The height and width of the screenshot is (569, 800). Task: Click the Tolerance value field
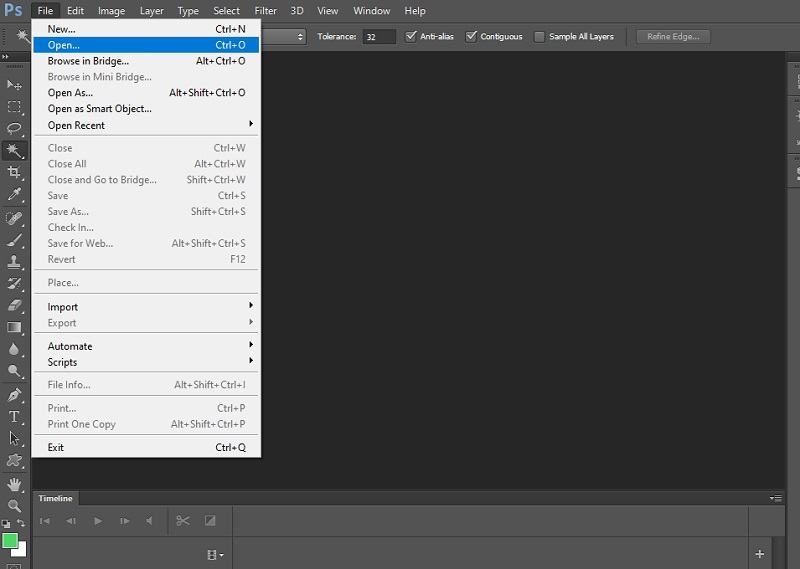(x=379, y=37)
